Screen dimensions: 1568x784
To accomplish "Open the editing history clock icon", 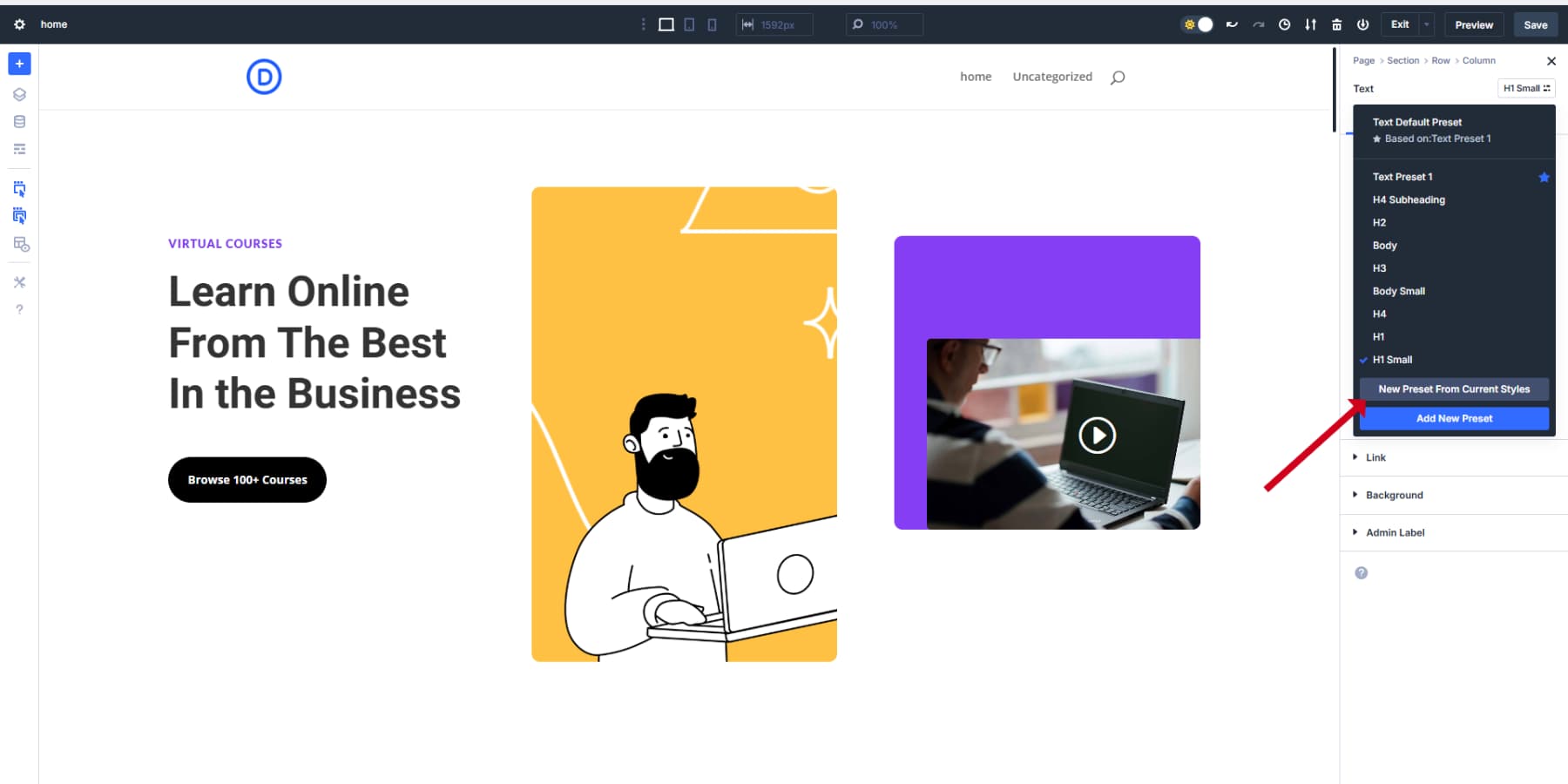I will point(1284,24).
